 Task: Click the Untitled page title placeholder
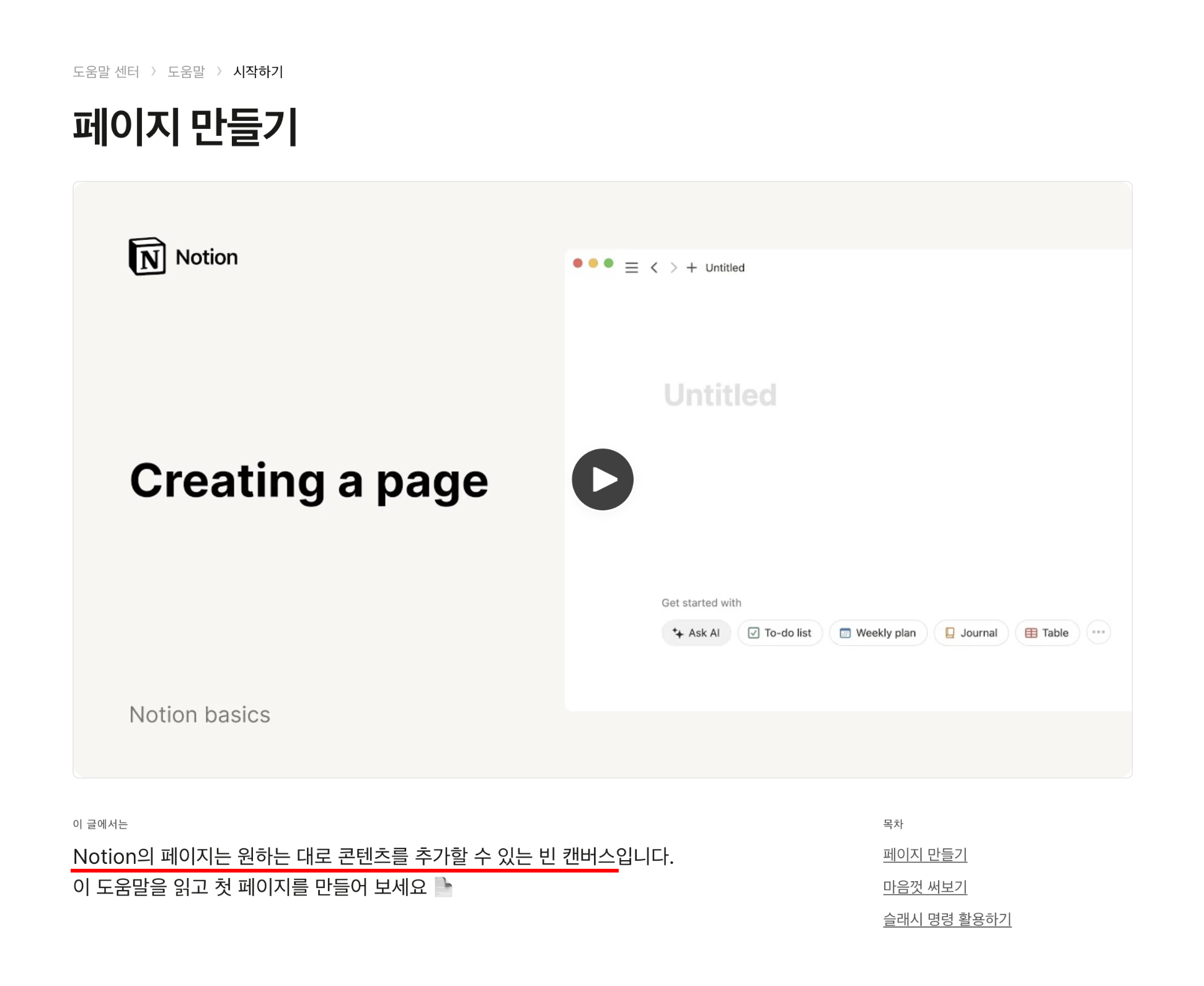click(720, 395)
